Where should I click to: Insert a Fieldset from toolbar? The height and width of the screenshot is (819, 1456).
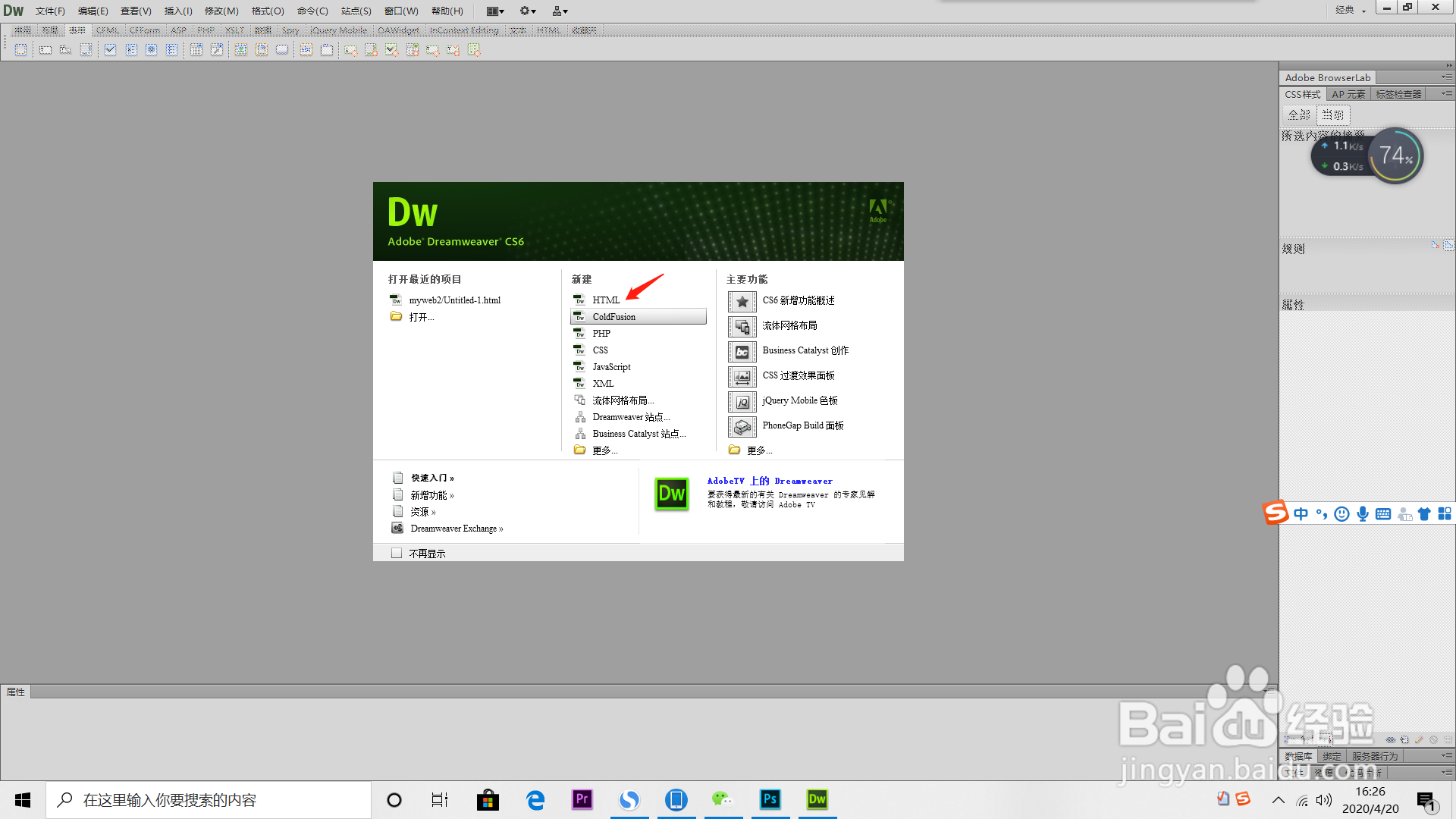[x=327, y=50]
